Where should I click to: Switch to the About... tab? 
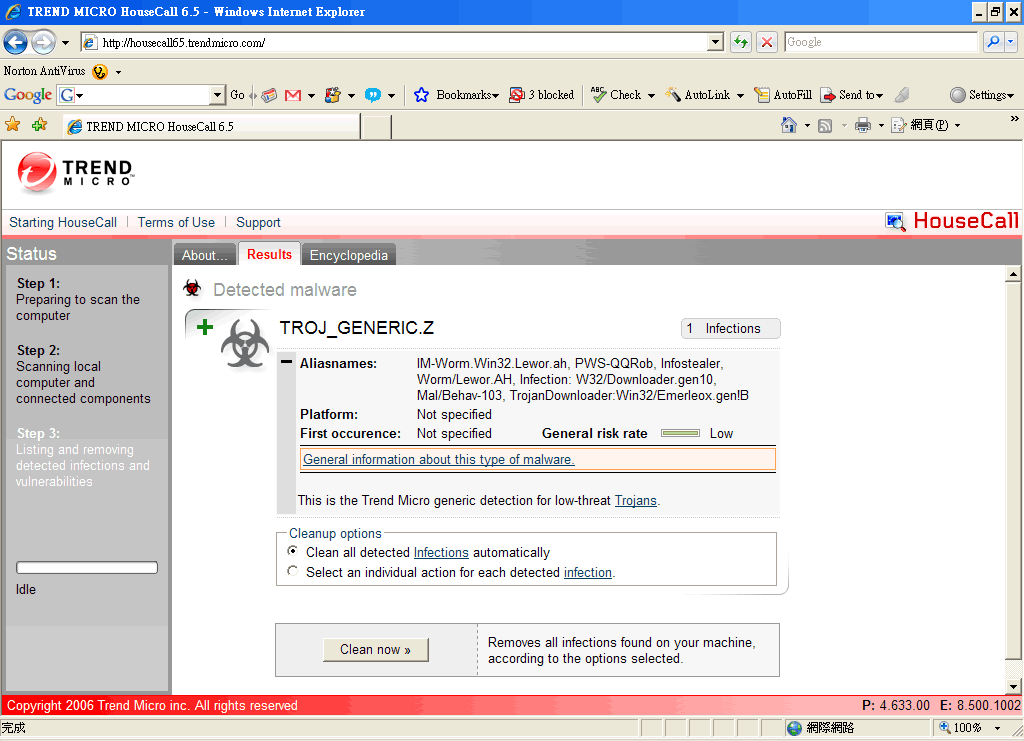click(x=204, y=255)
